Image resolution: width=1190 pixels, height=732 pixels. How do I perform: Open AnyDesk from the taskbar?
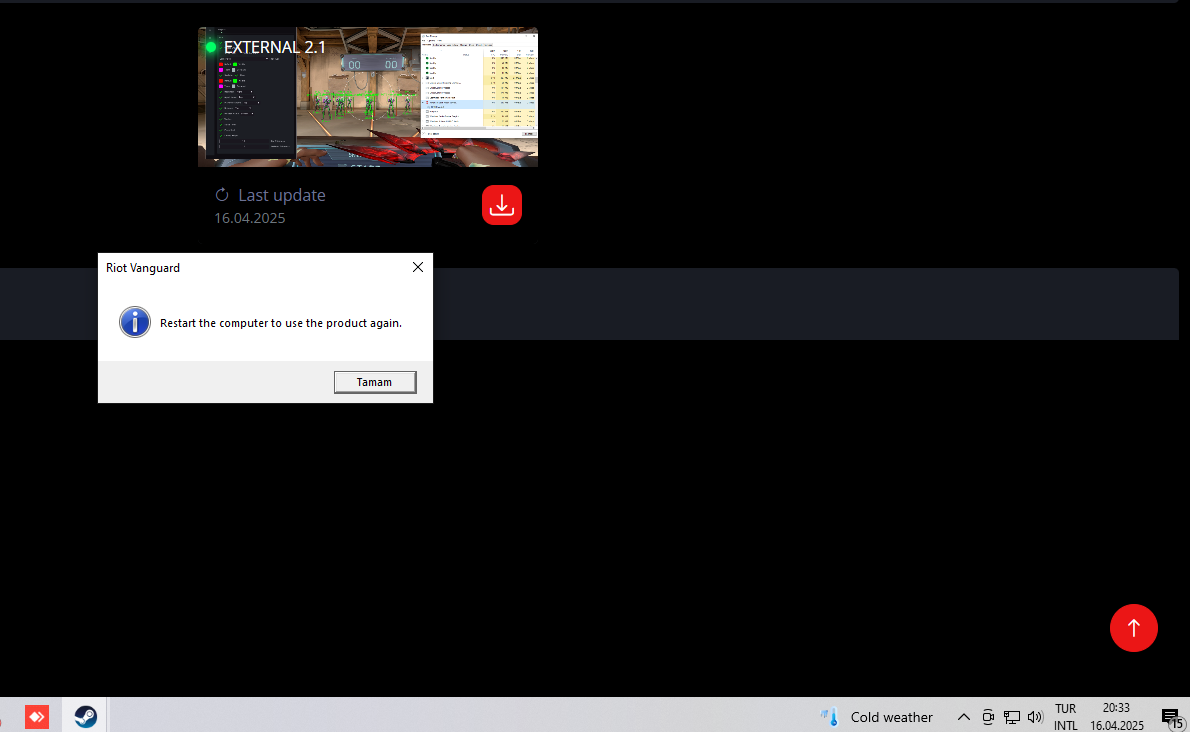37,716
